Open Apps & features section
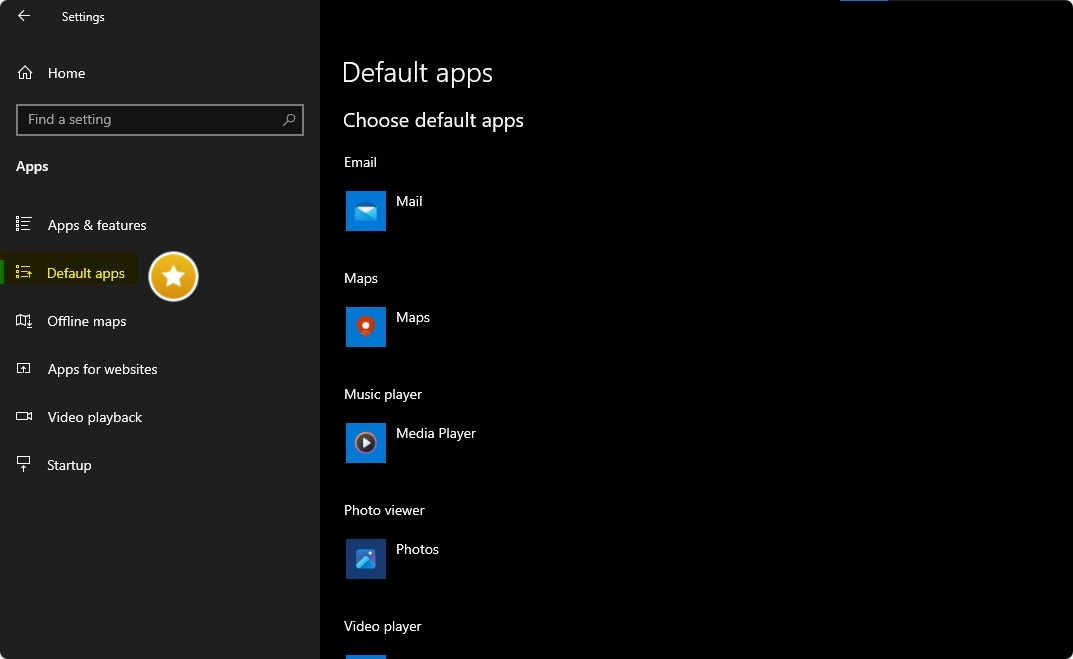This screenshot has height=659, width=1073. [97, 225]
